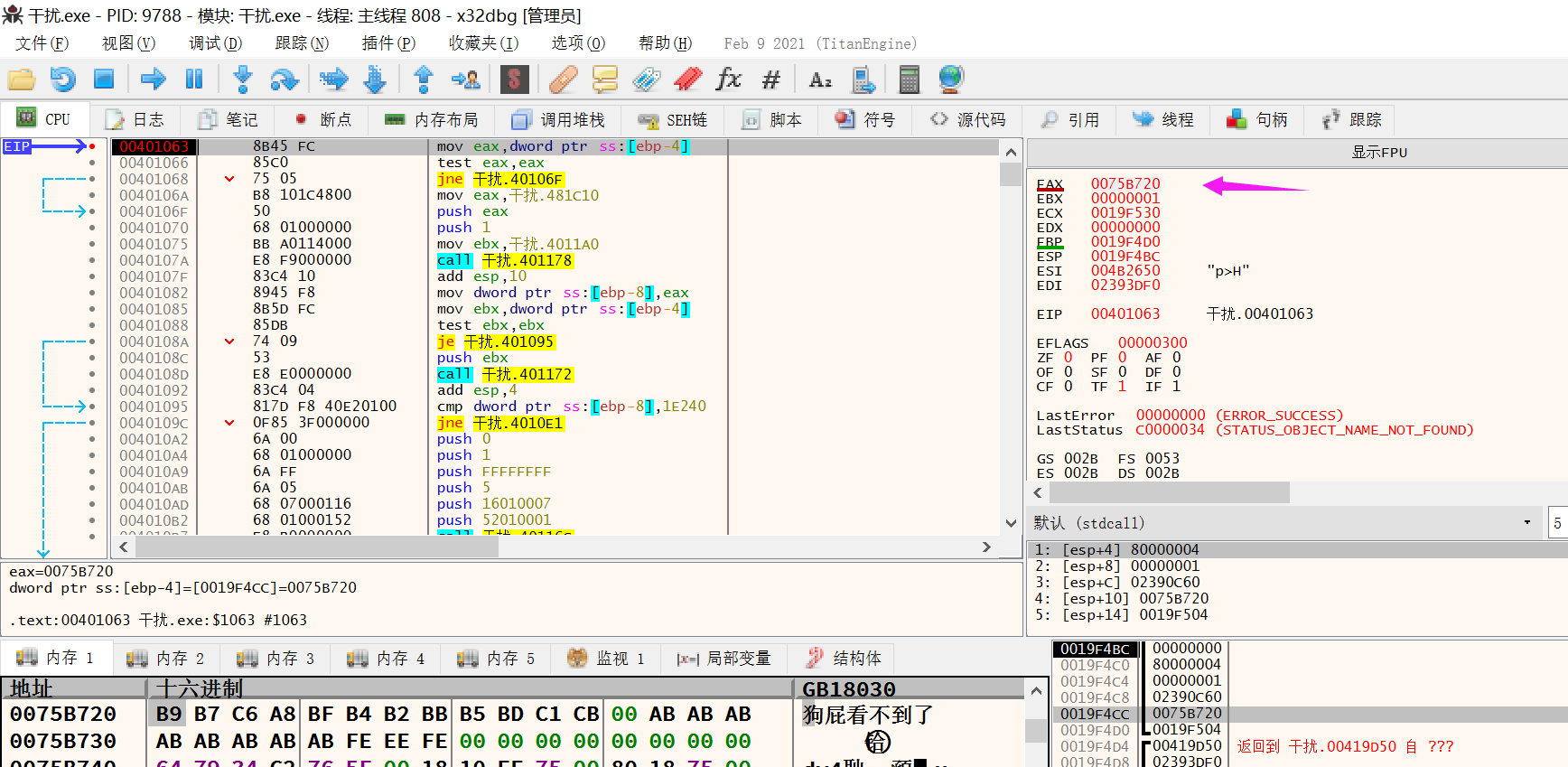
Task: Toggle breakpoint dot at address 00401070
Action: pos(92,228)
